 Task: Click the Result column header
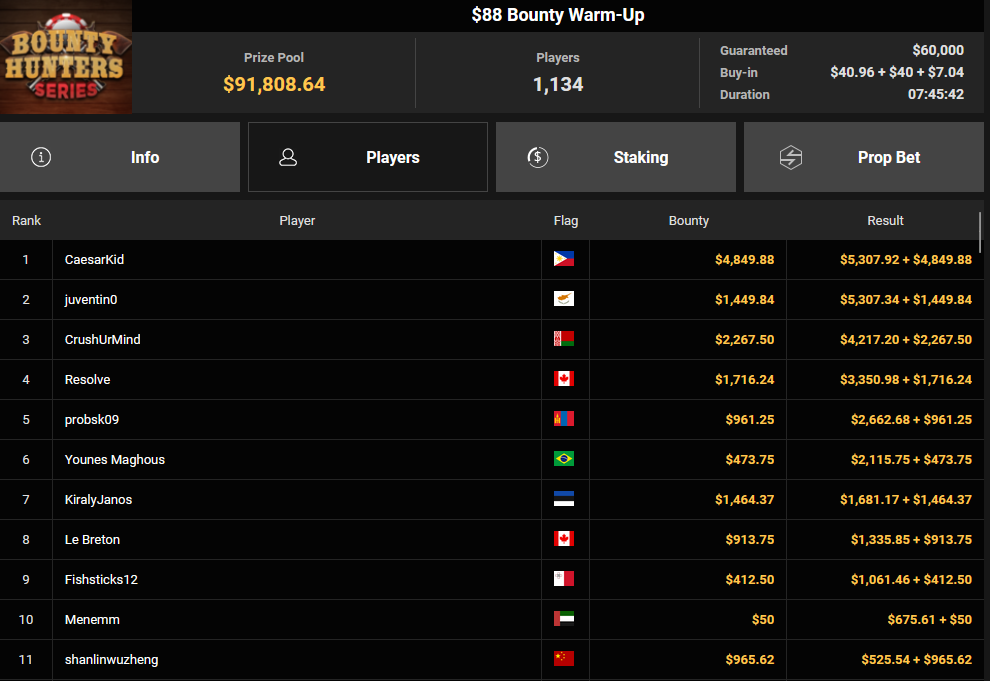coord(885,220)
